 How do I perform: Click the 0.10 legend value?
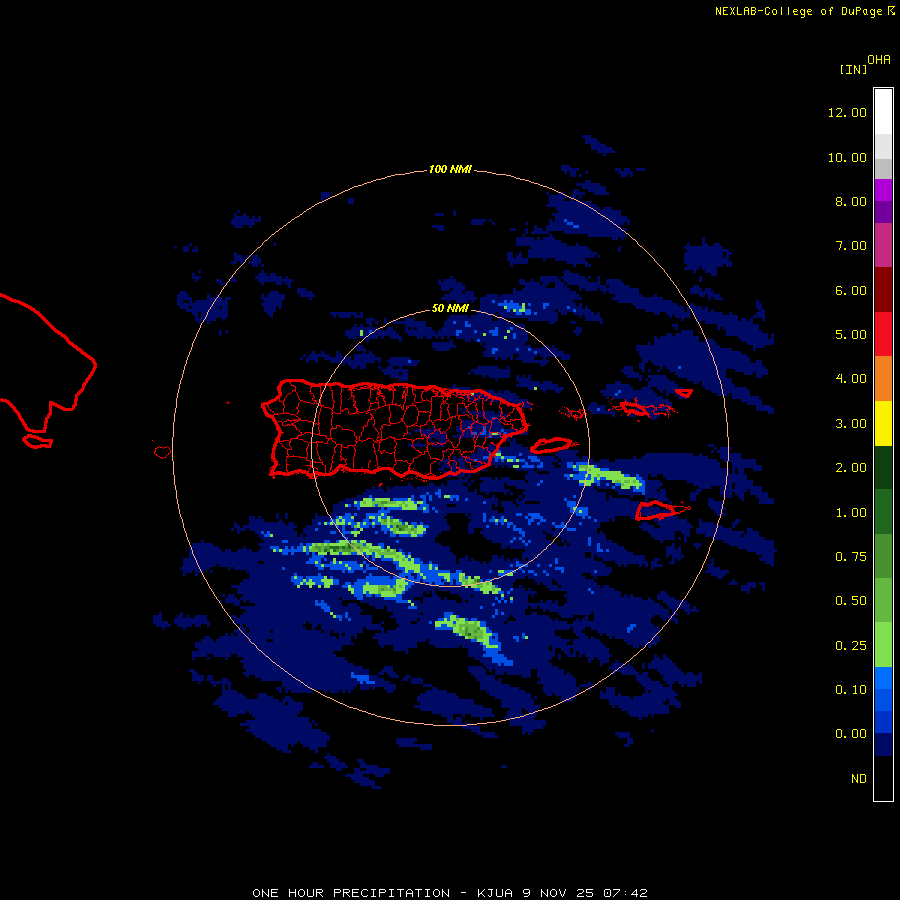click(x=851, y=690)
